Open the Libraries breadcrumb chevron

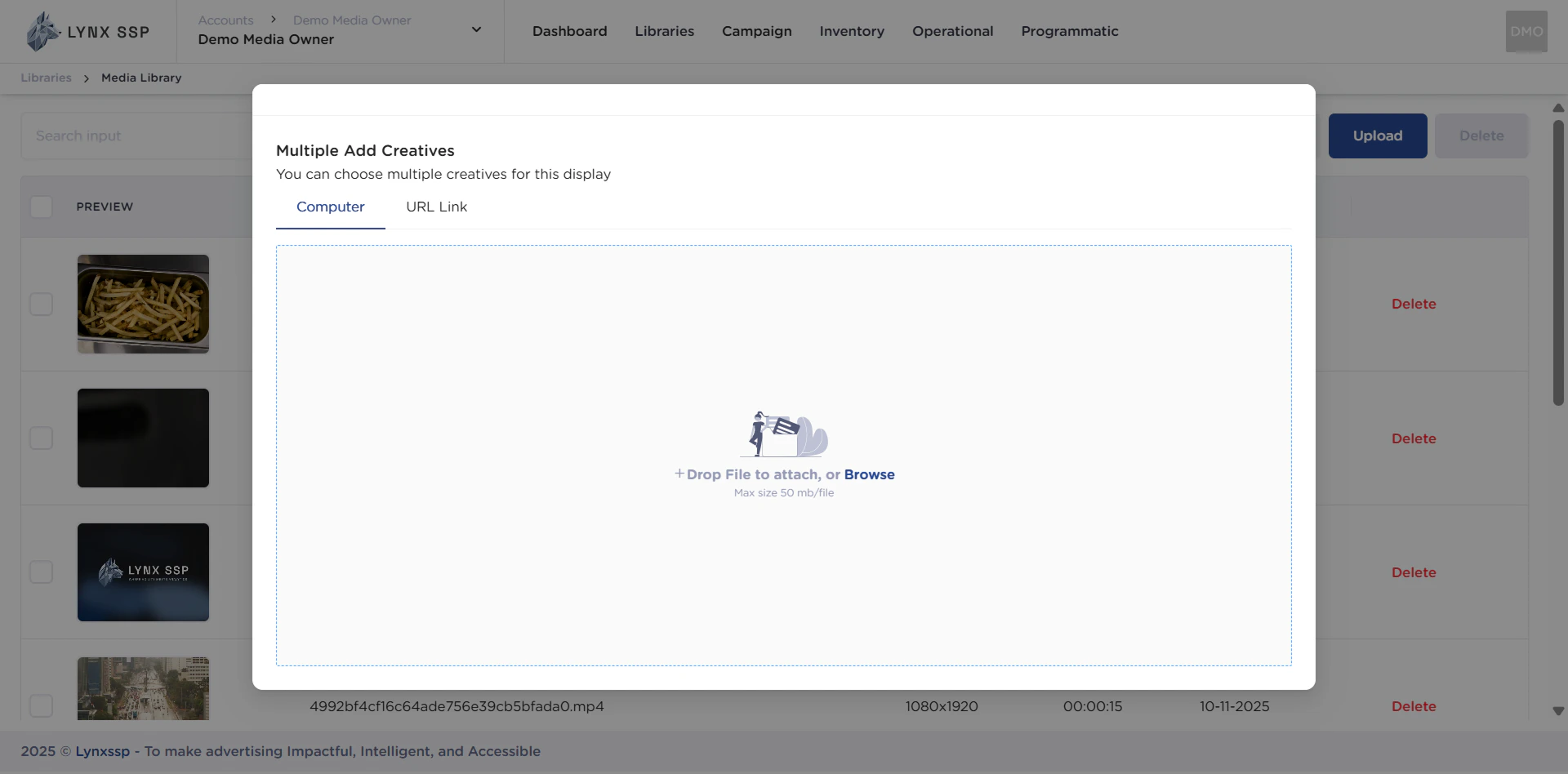click(x=86, y=78)
